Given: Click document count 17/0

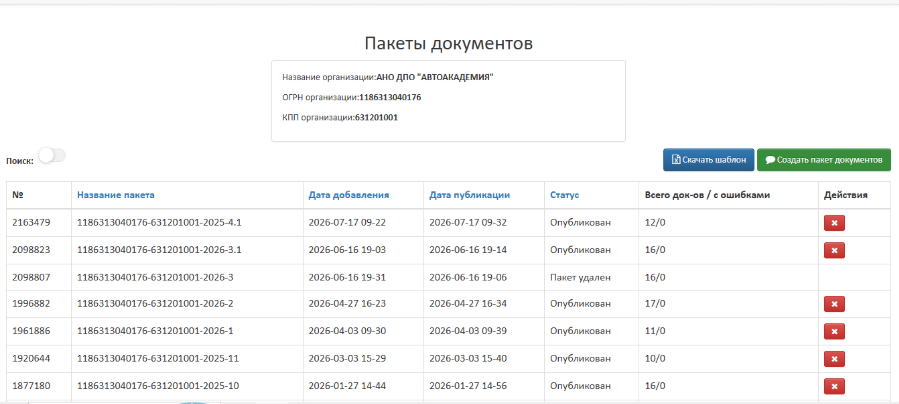Looking at the screenshot, I should (x=655, y=304).
